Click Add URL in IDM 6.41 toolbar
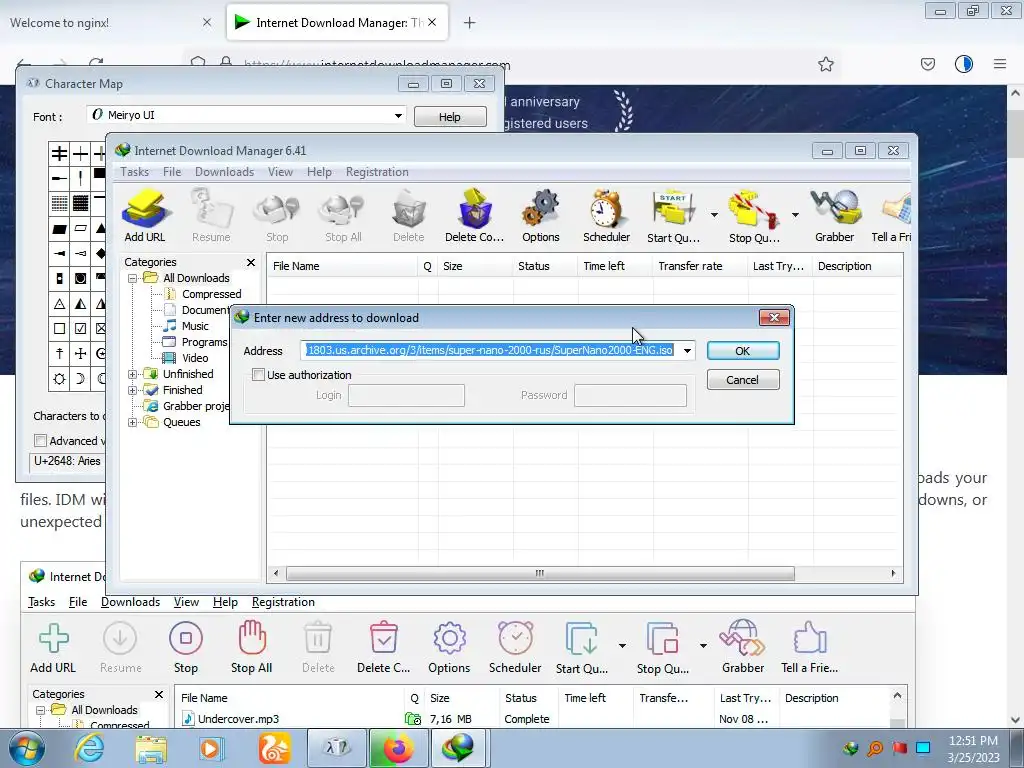Viewport: 1024px width, 768px height. (x=145, y=216)
